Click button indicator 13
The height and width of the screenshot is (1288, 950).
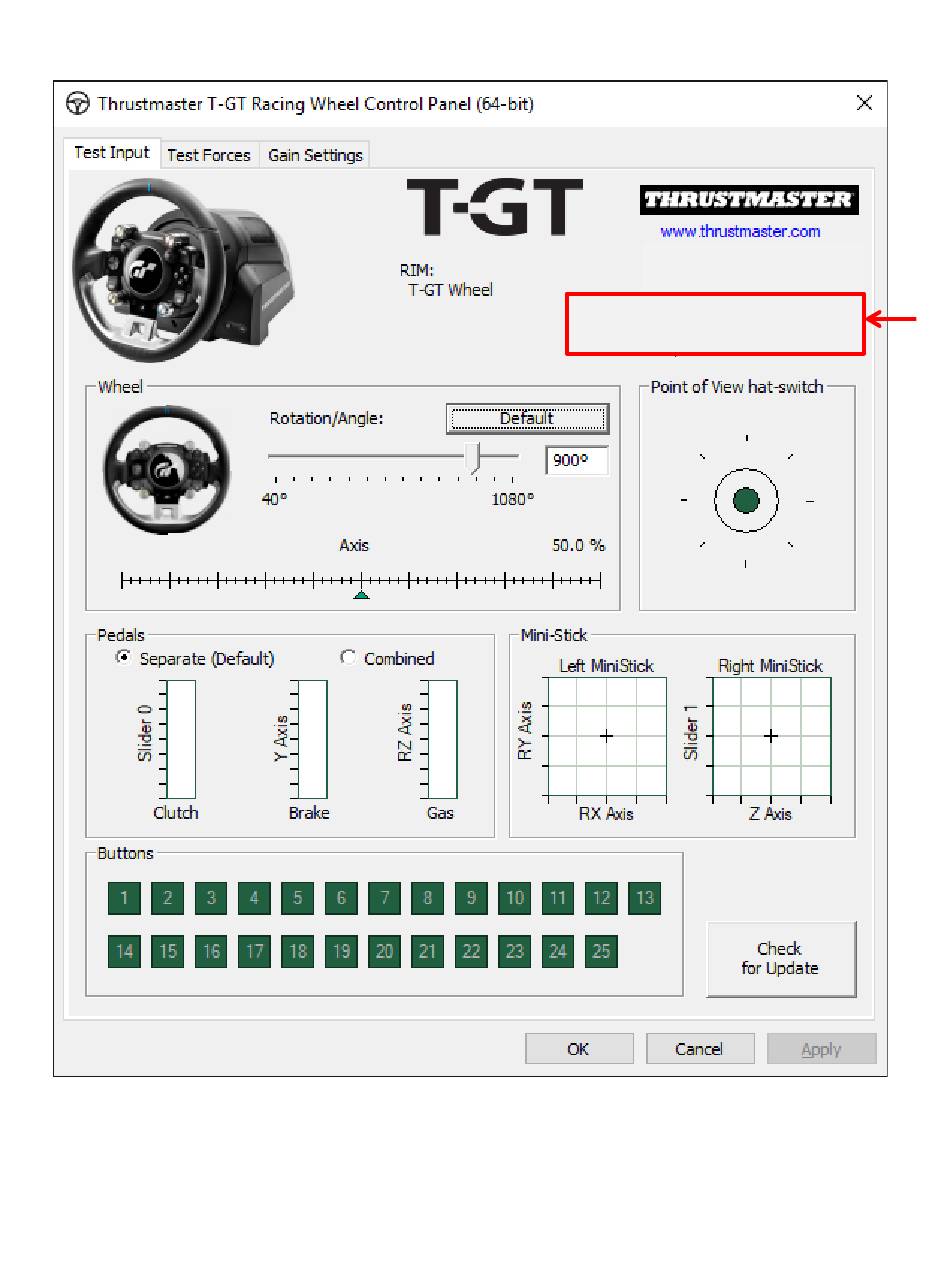coord(645,898)
